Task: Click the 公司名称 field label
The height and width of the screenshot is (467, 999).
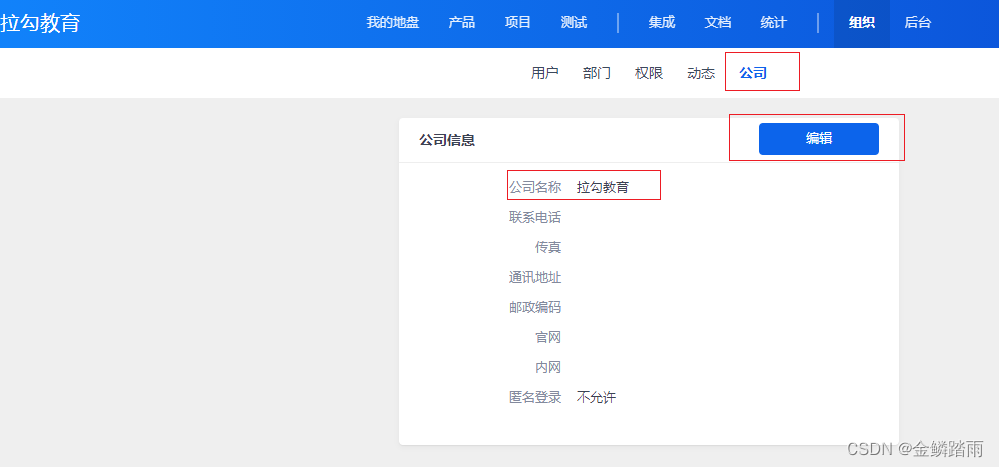Action: pyautogui.click(x=535, y=187)
